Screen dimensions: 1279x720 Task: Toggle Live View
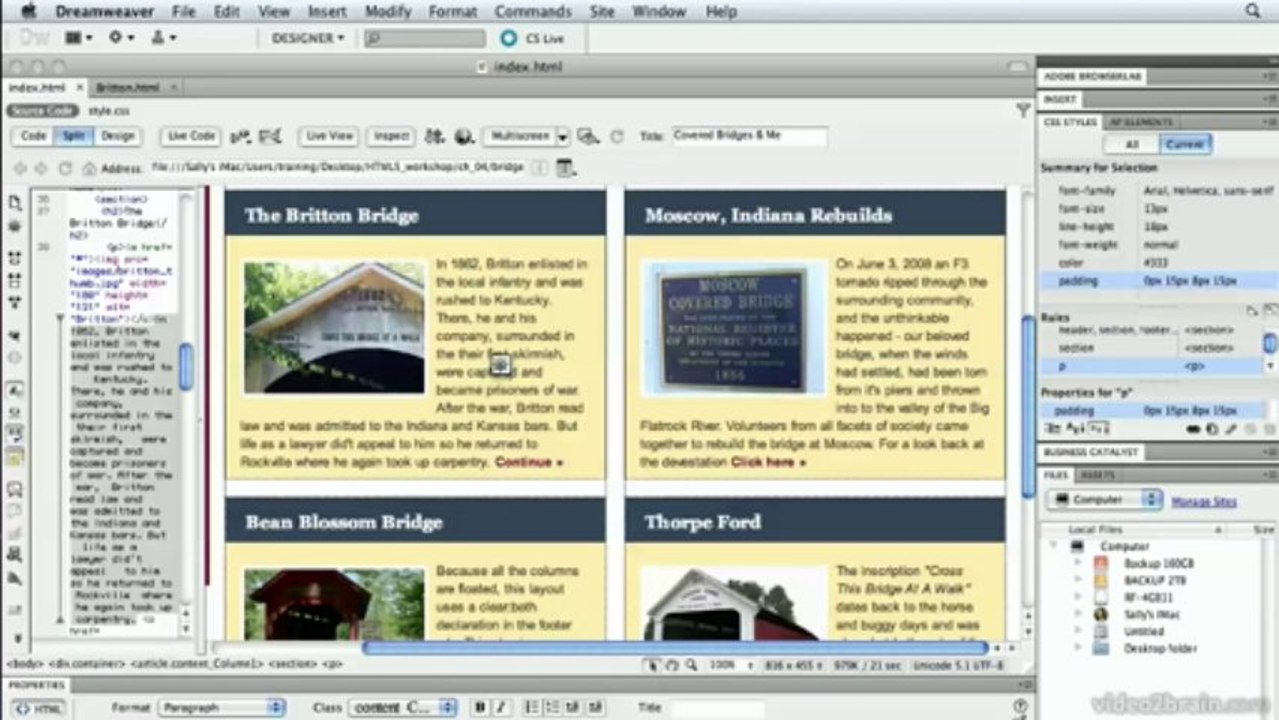[x=329, y=136]
